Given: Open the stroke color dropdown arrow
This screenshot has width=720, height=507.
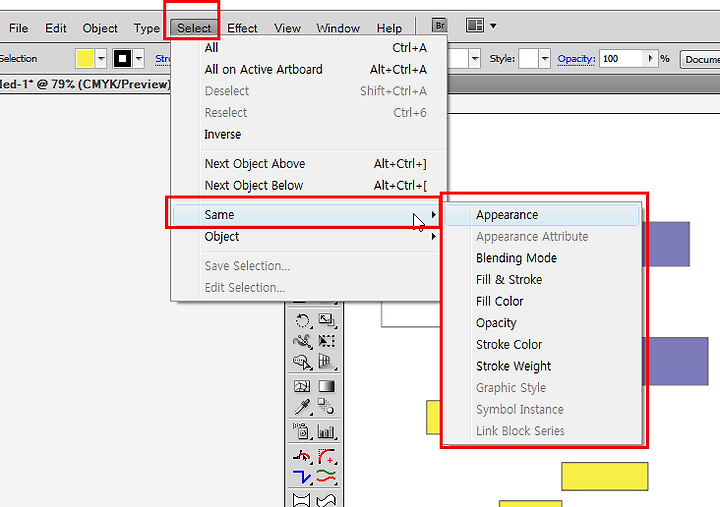Looking at the screenshot, I should click(138, 59).
